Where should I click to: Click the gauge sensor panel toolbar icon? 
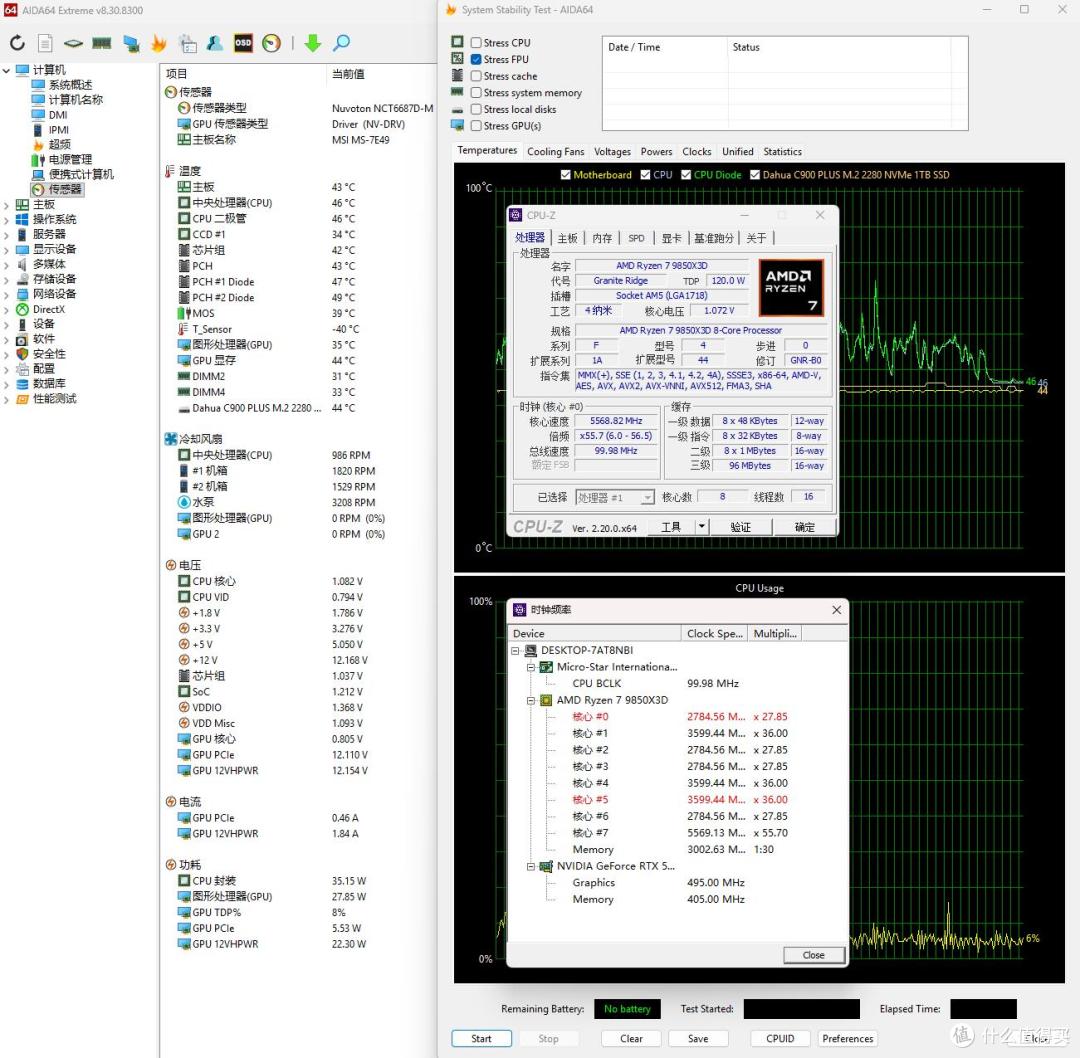coord(271,43)
